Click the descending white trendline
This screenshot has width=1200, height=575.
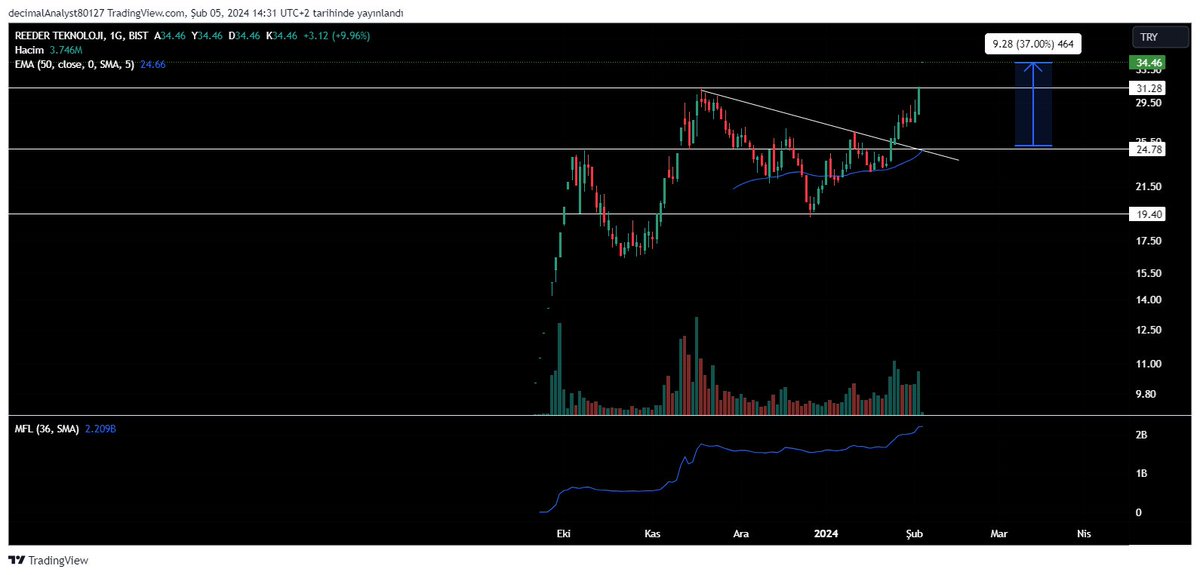point(830,126)
